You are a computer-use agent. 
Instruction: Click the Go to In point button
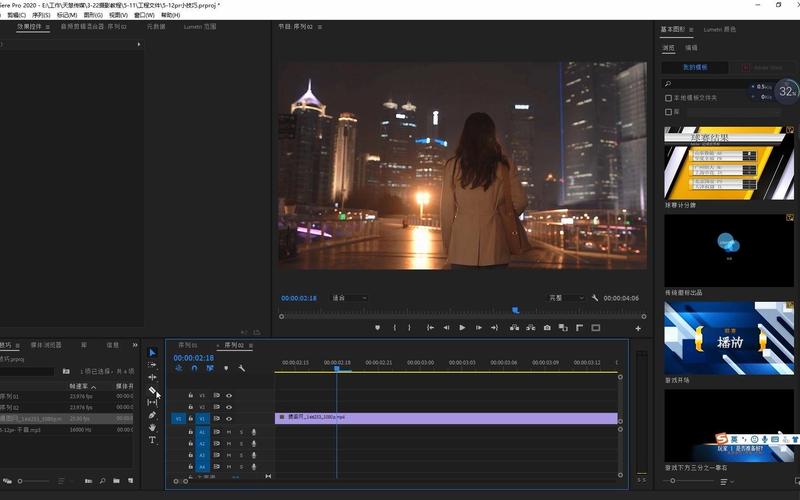[x=430, y=328]
